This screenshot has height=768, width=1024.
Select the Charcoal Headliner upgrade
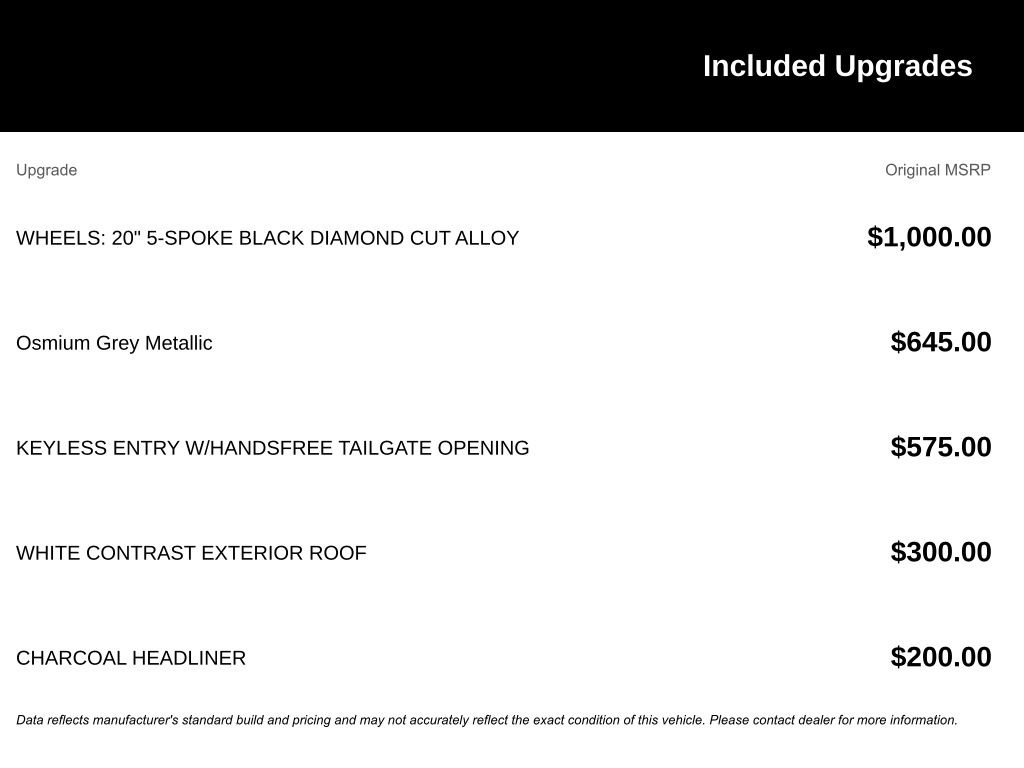pos(131,658)
